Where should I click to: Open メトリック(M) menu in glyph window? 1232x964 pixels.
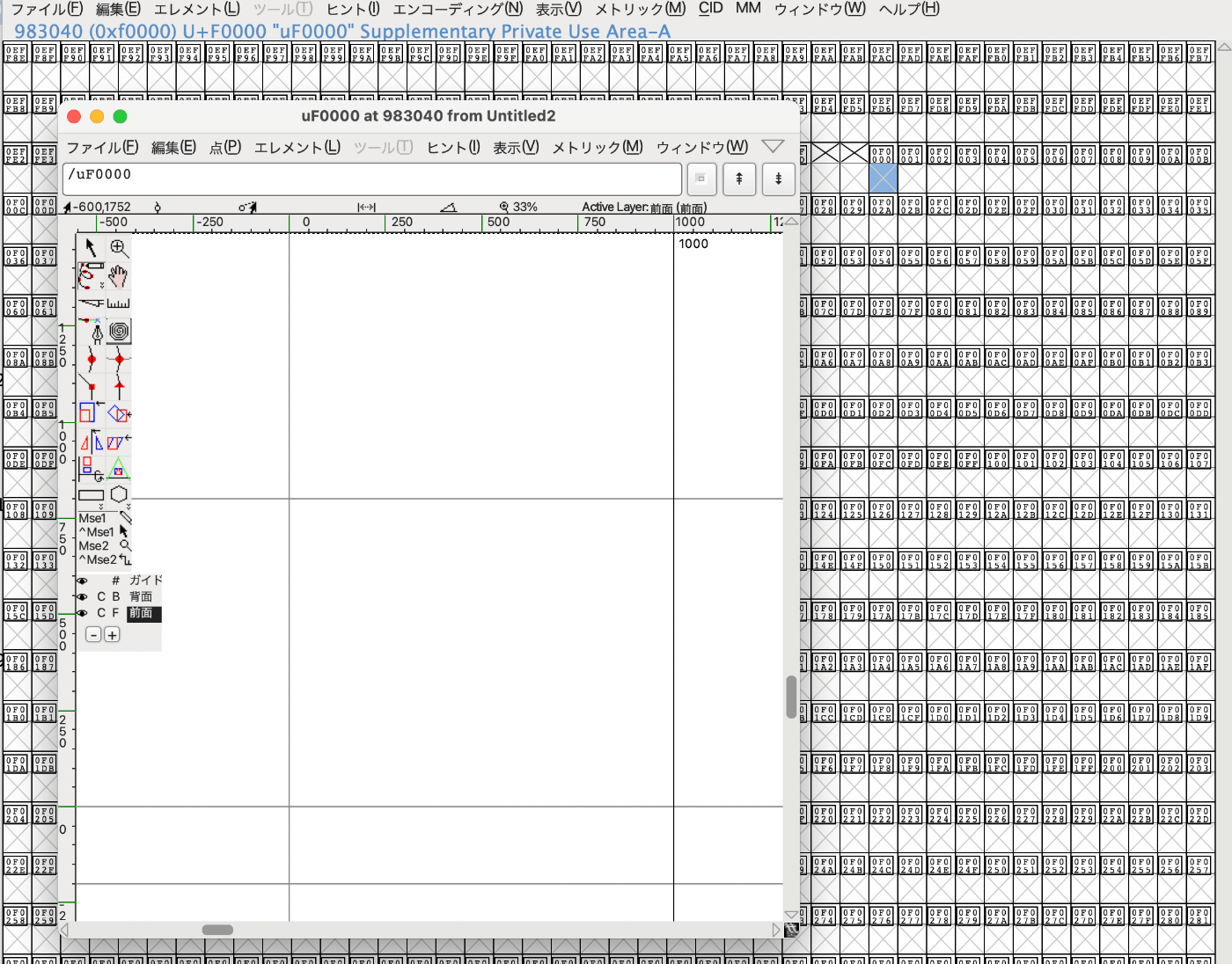[598, 147]
